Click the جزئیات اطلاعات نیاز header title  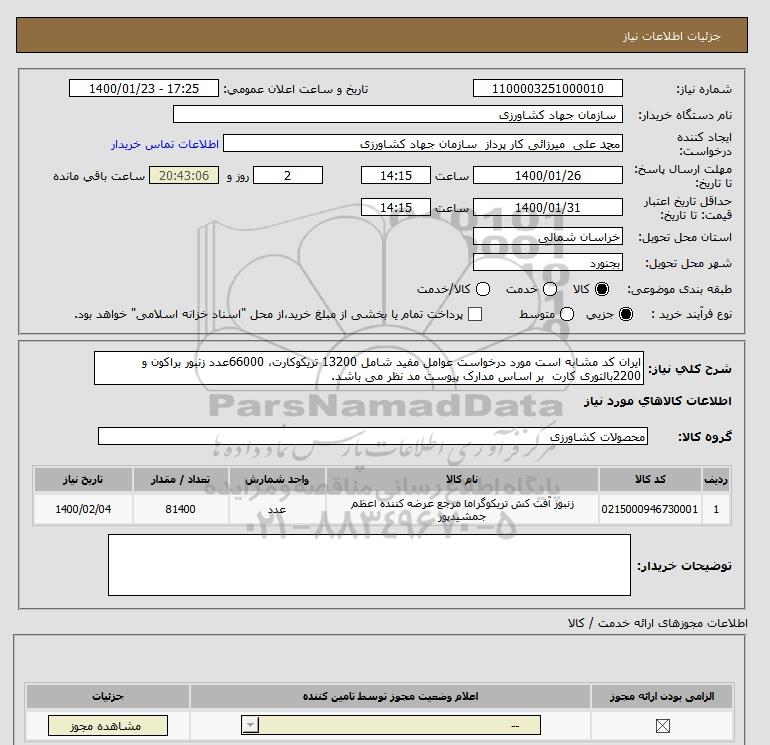click(671, 37)
